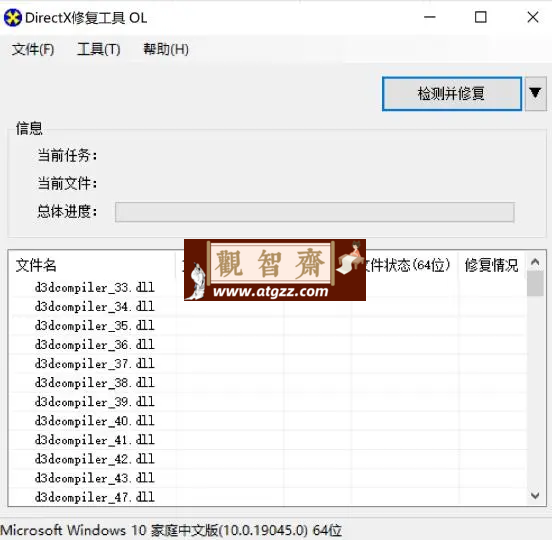Select d3dcompiler_38.dll row
The height and width of the screenshot is (540, 552).
(268, 383)
